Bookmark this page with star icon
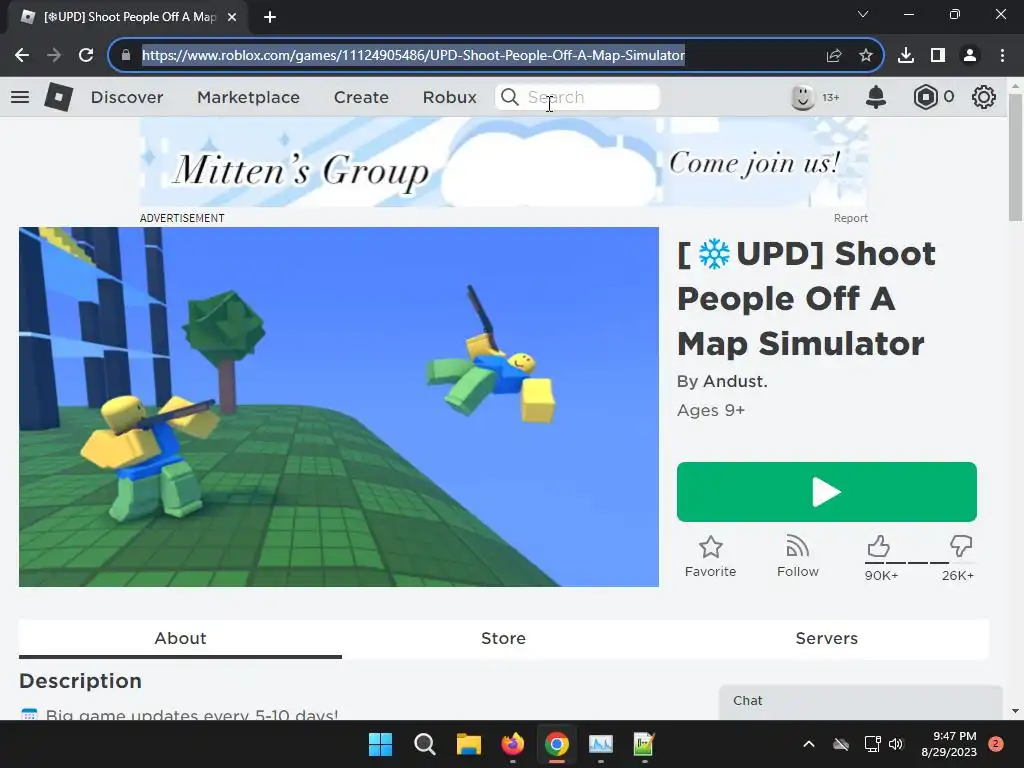This screenshot has height=768, width=1024. (866, 56)
